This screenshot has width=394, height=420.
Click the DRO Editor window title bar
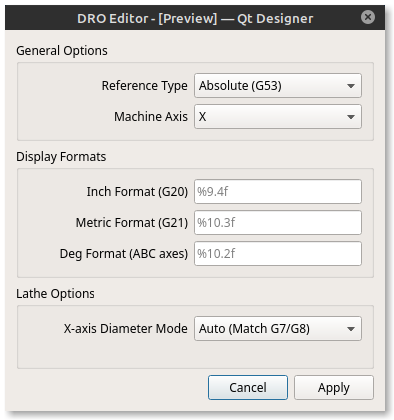[195, 18]
